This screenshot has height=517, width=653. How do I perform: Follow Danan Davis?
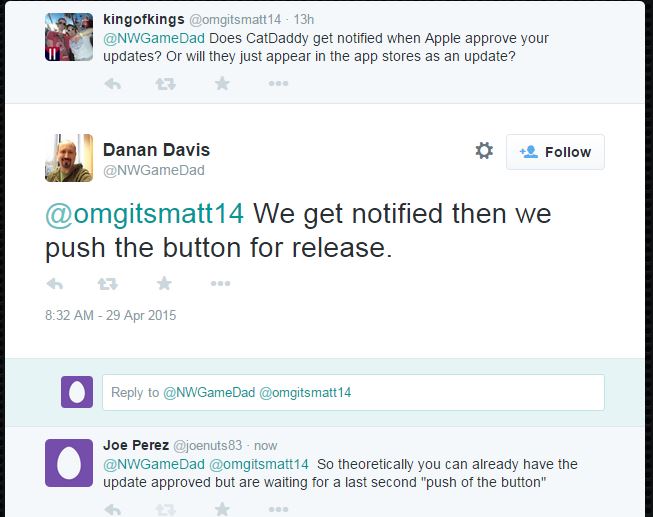[x=555, y=152]
